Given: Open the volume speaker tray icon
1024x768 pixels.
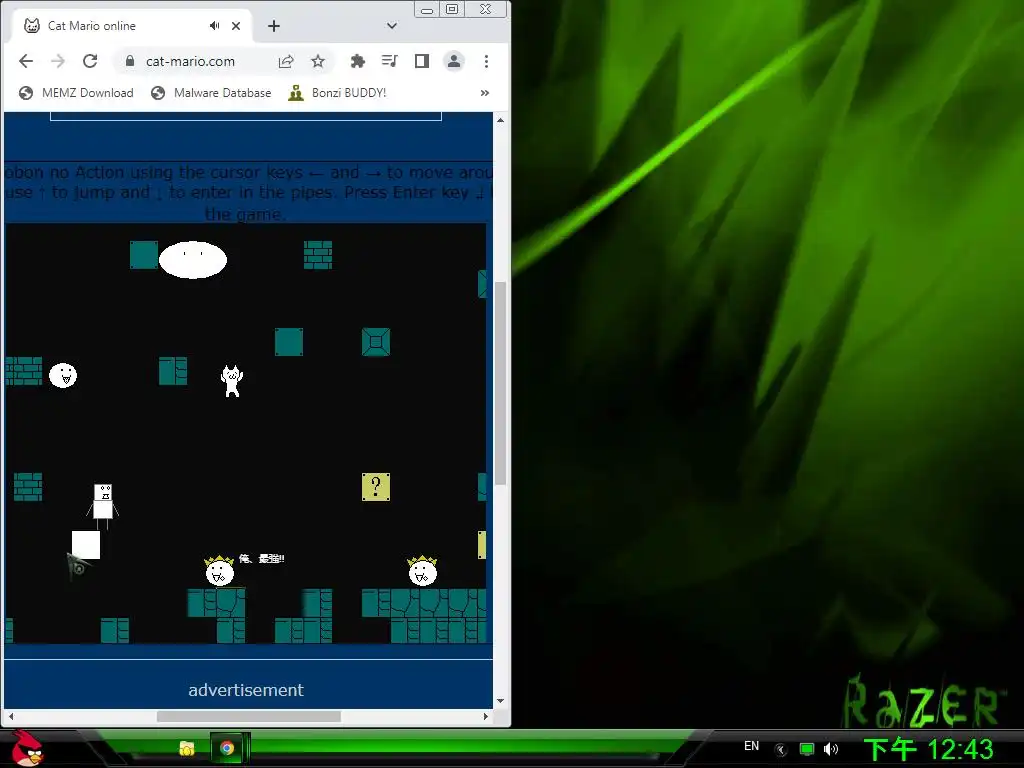Looking at the screenshot, I should [x=831, y=749].
